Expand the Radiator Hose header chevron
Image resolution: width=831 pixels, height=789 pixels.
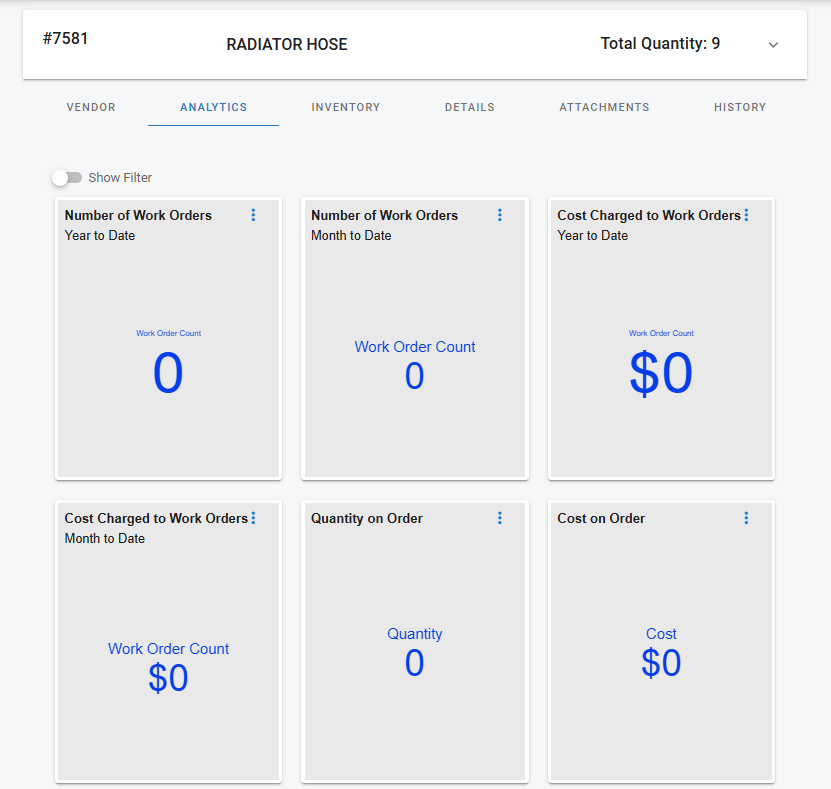coord(773,45)
